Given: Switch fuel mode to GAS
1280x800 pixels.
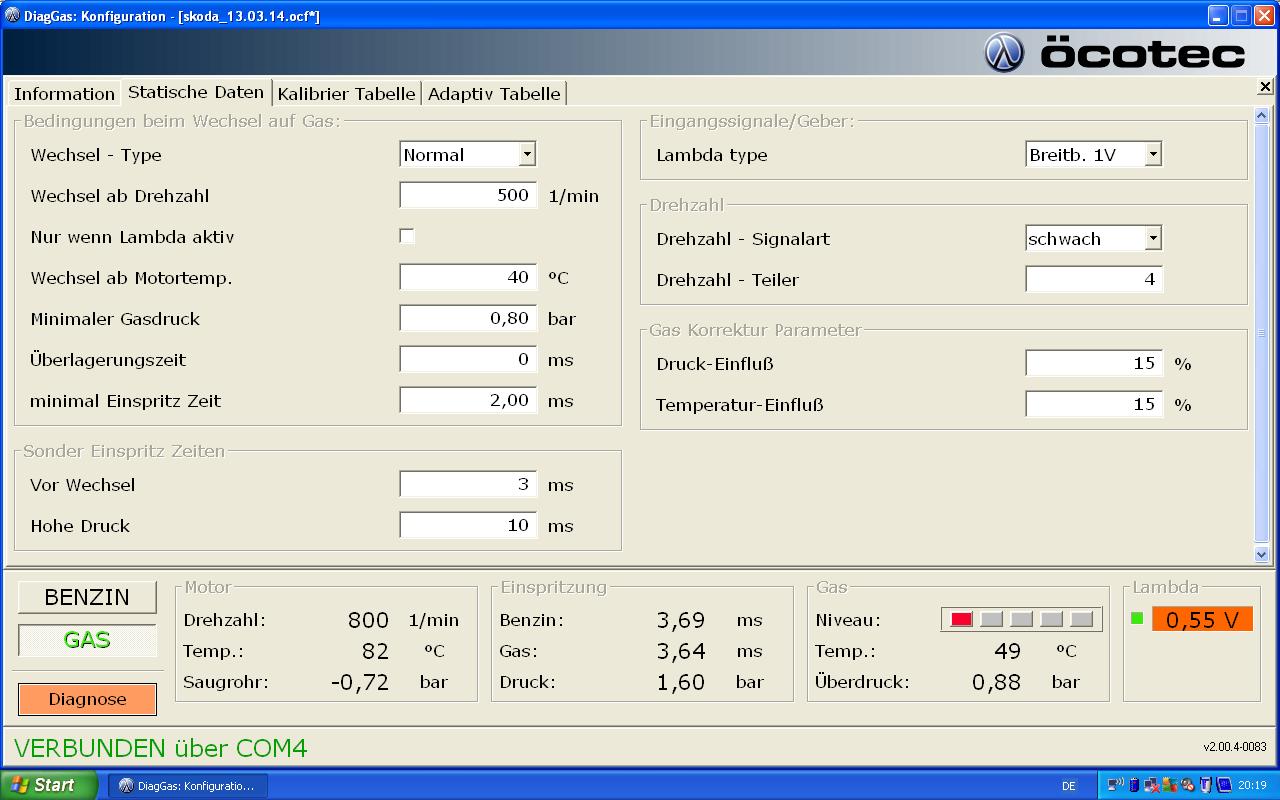Looking at the screenshot, I should coord(87,640).
